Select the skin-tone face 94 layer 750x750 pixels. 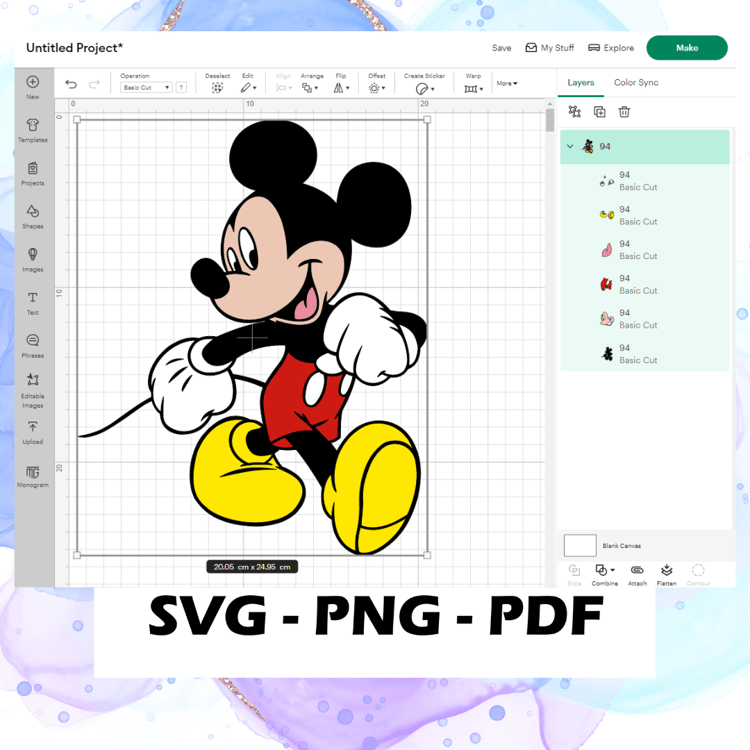(645, 319)
